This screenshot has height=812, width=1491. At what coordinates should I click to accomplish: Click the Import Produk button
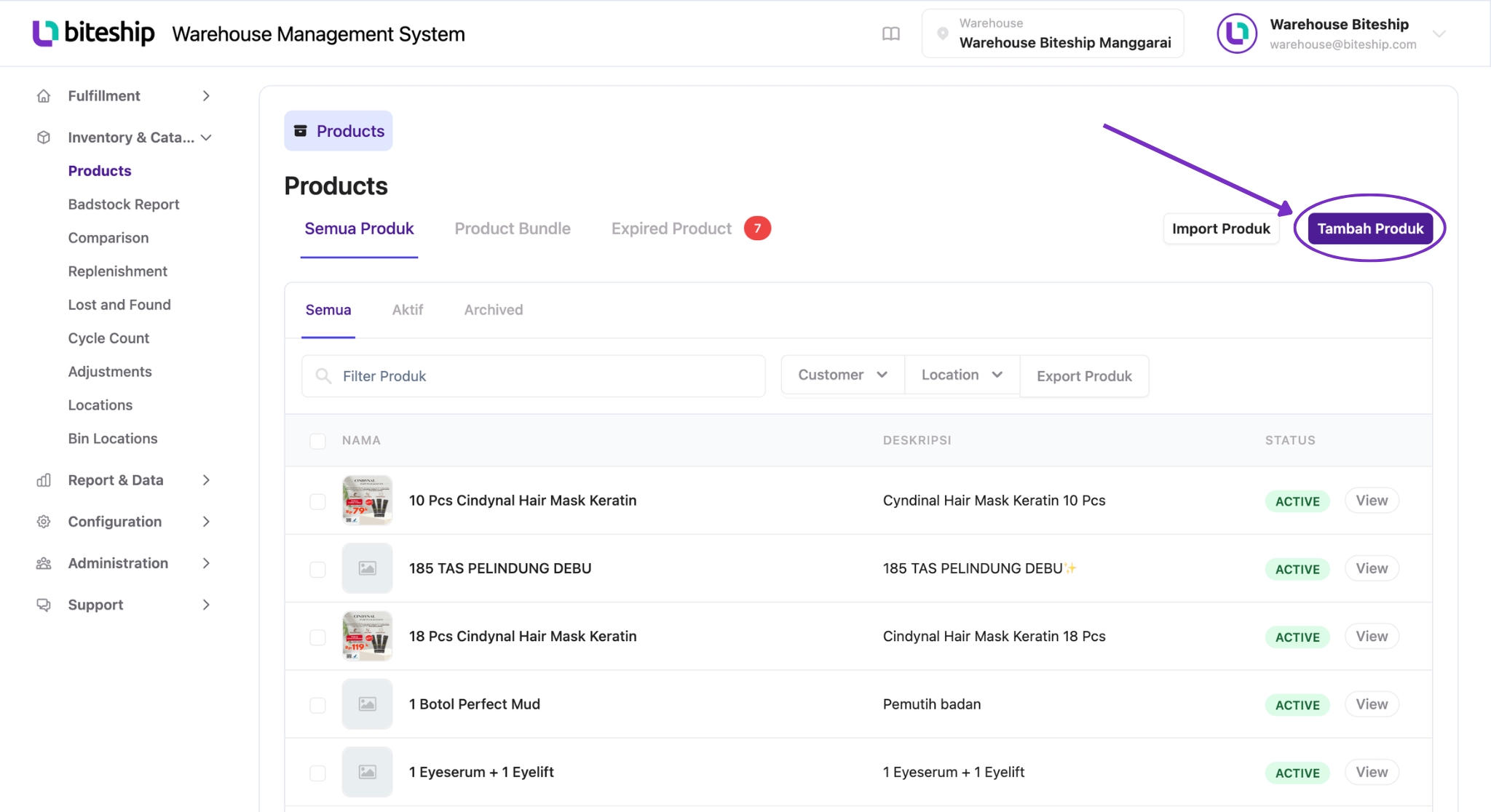tap(1221, 228)
